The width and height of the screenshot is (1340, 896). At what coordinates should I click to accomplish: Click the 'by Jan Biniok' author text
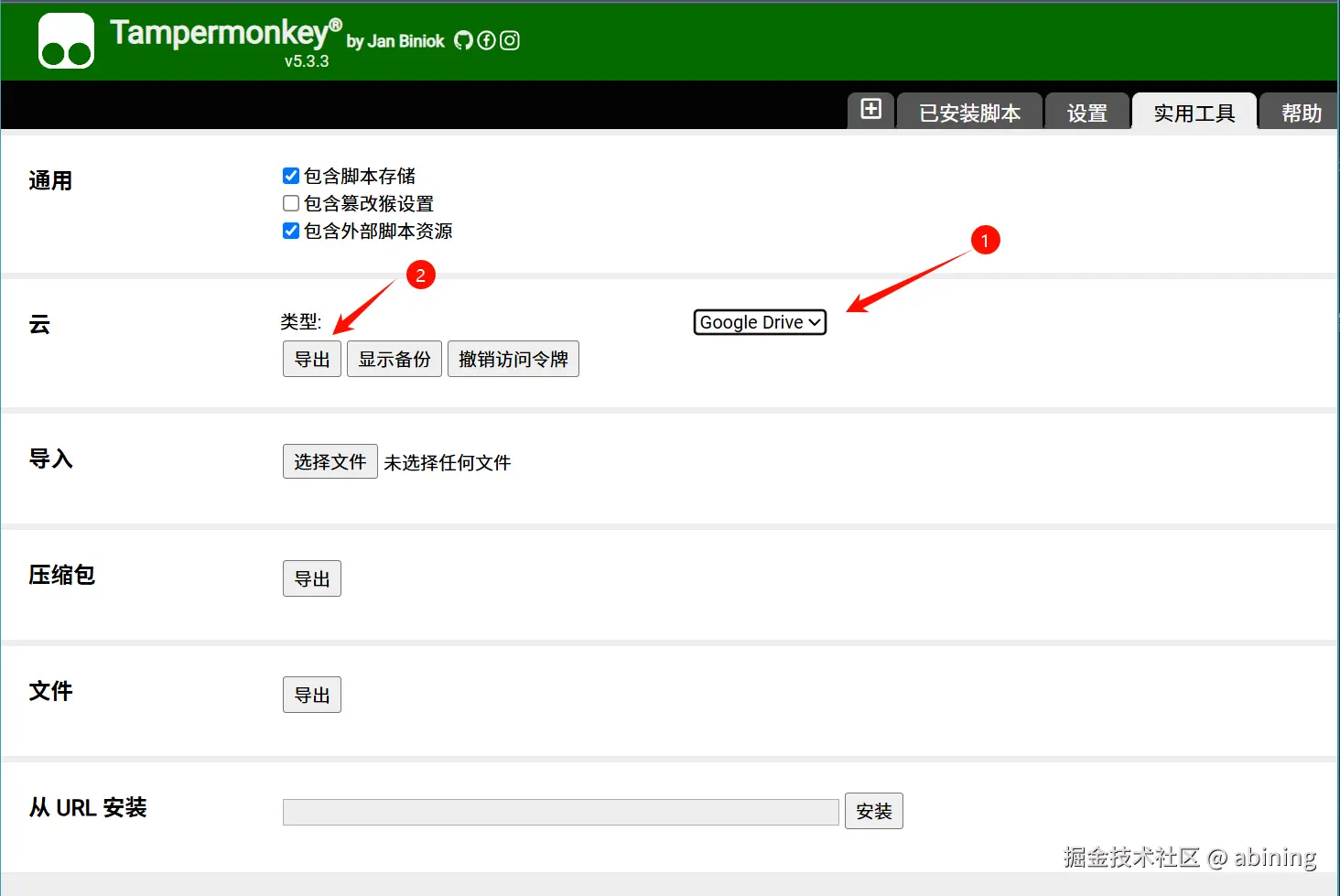pyautogui.click(x=395, y=41)
